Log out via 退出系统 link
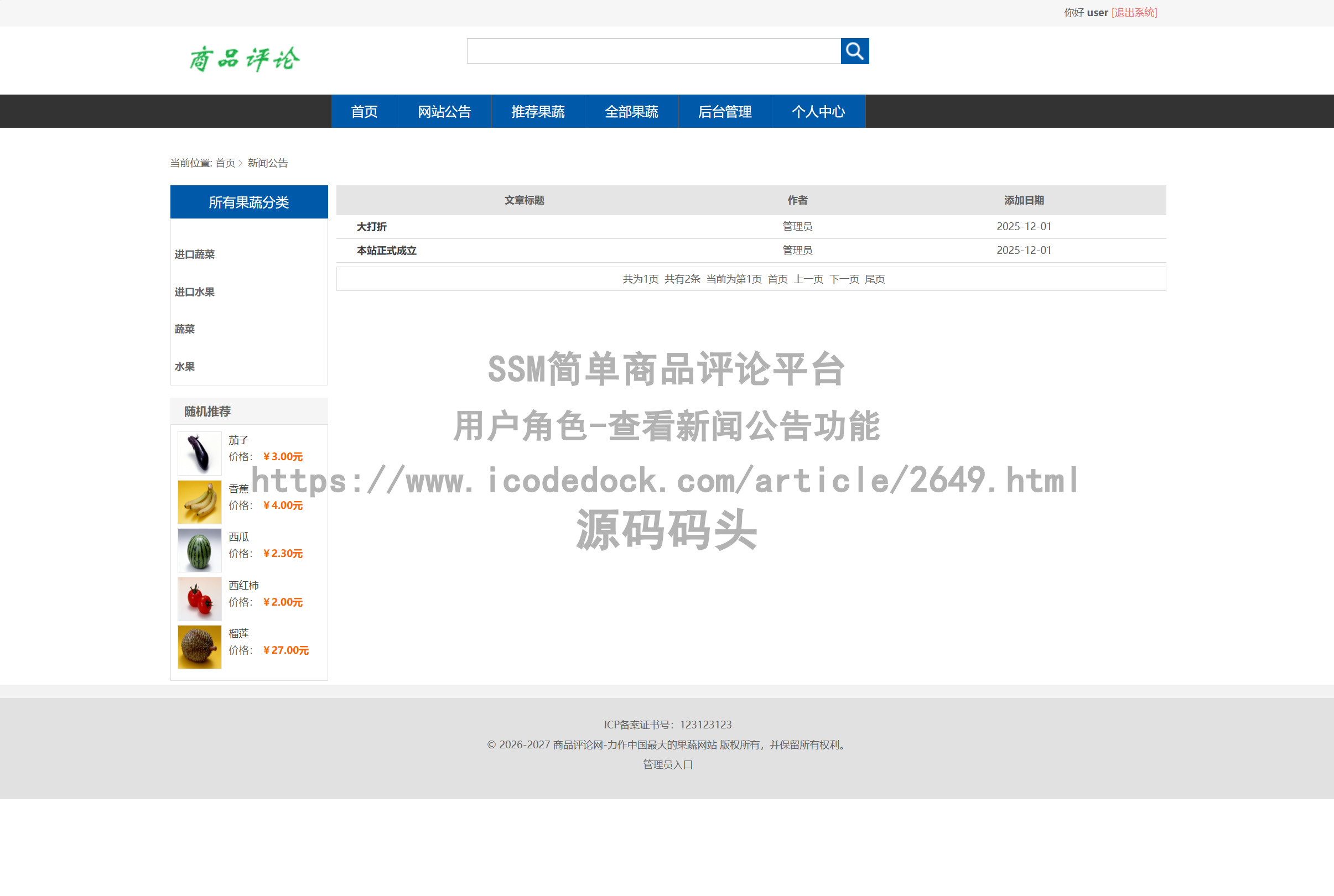The width and height of the screenshot is (1334, 896). point(1133,12)
